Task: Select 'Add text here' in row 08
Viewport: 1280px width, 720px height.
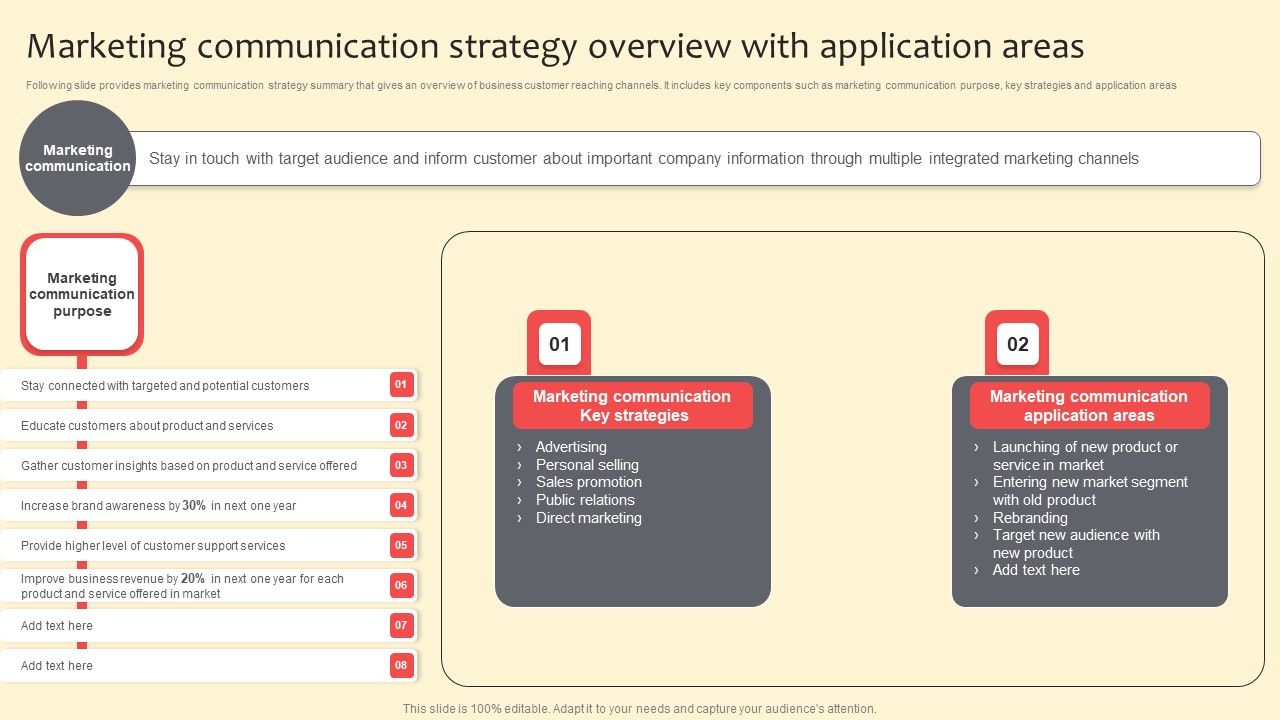Action: pos(57,666)
